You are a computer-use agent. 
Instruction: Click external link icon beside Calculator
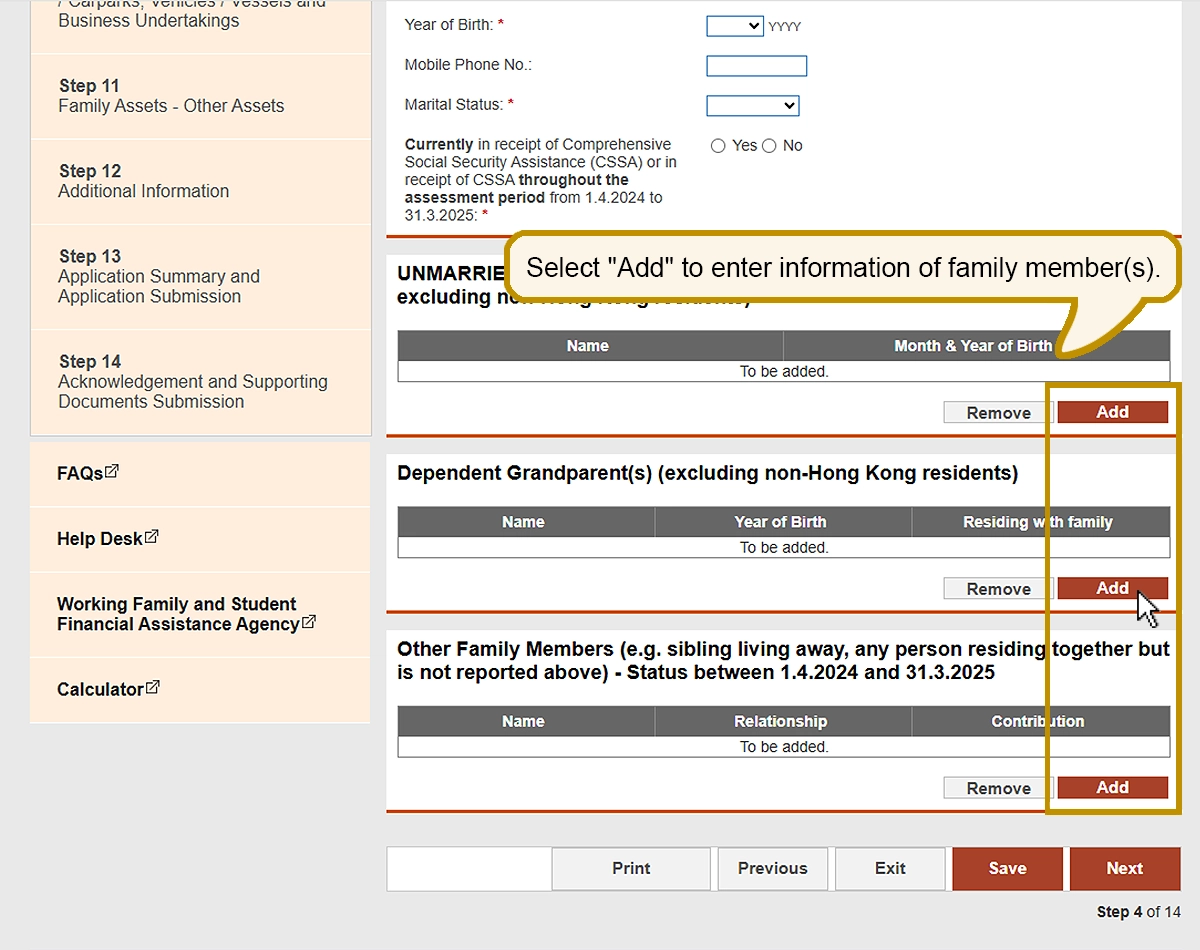point(152,688)
